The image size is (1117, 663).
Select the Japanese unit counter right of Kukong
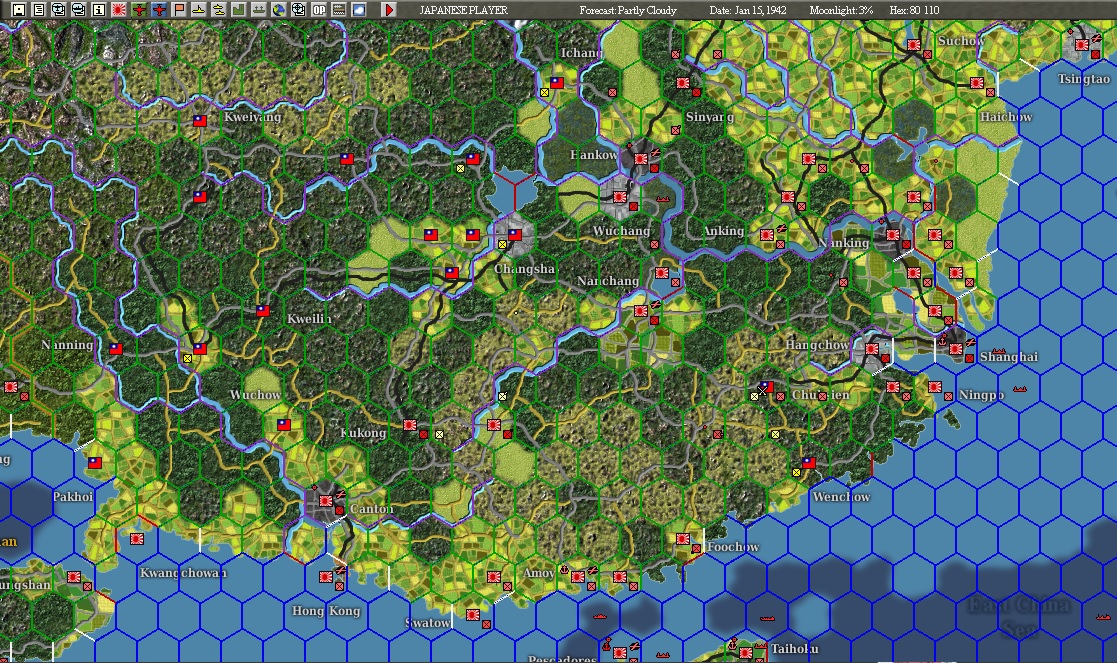[410, 425]
